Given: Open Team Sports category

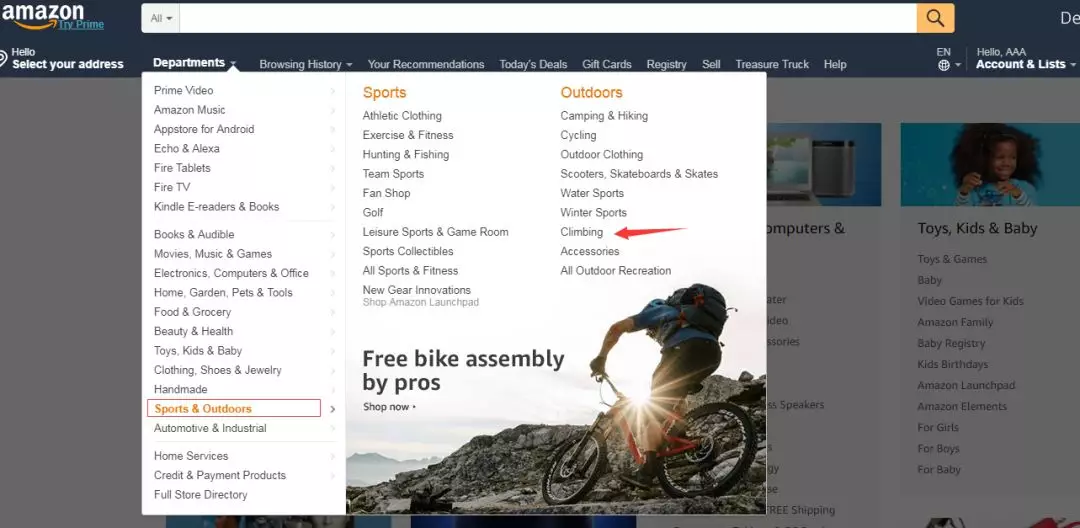Looking at the screenshot, I should 393,173.
